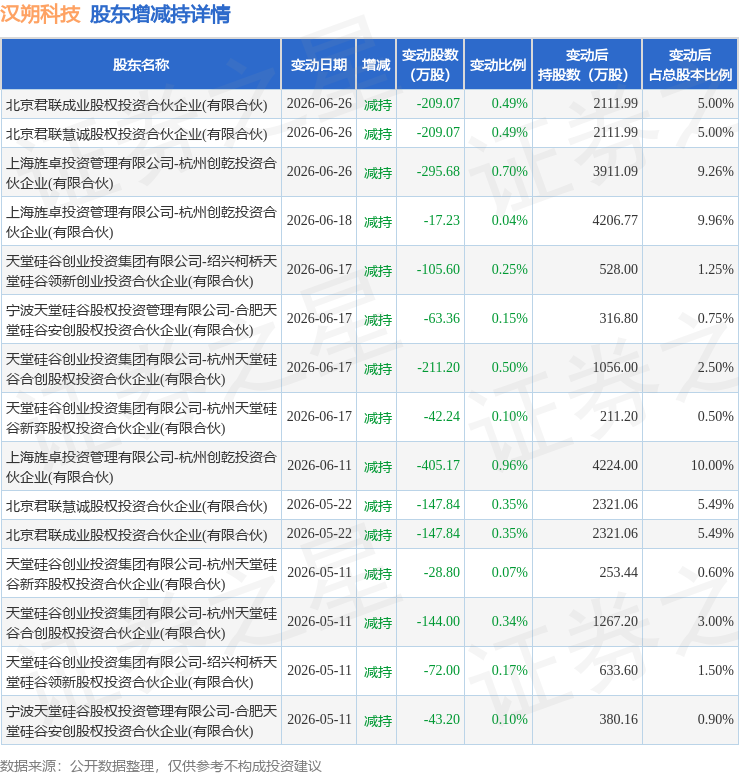This screenshot has height=775, width=739.
Task: Select the 变动日期 column header
Action: click(x=319, y=65)
